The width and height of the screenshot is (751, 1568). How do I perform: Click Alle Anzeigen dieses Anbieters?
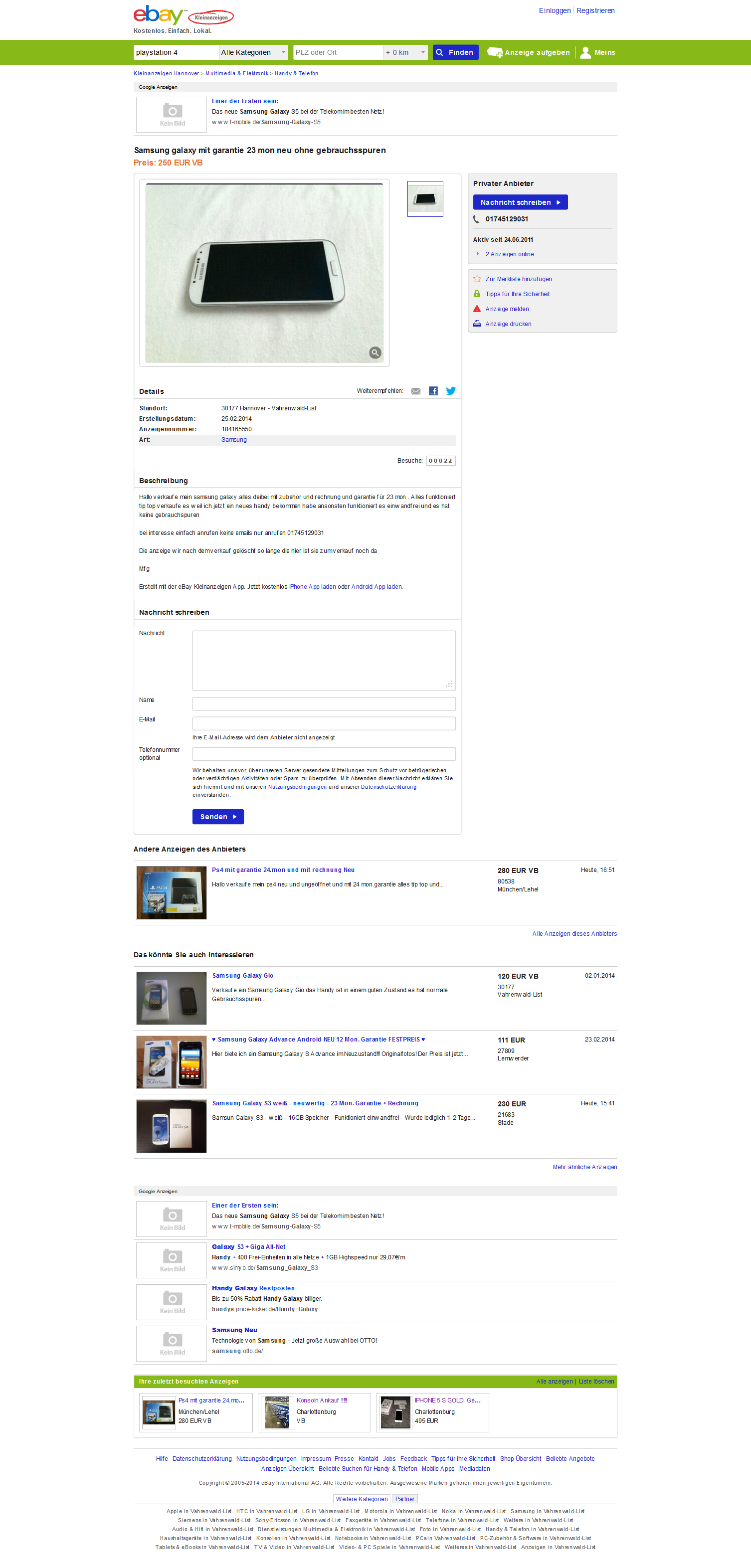574,934
